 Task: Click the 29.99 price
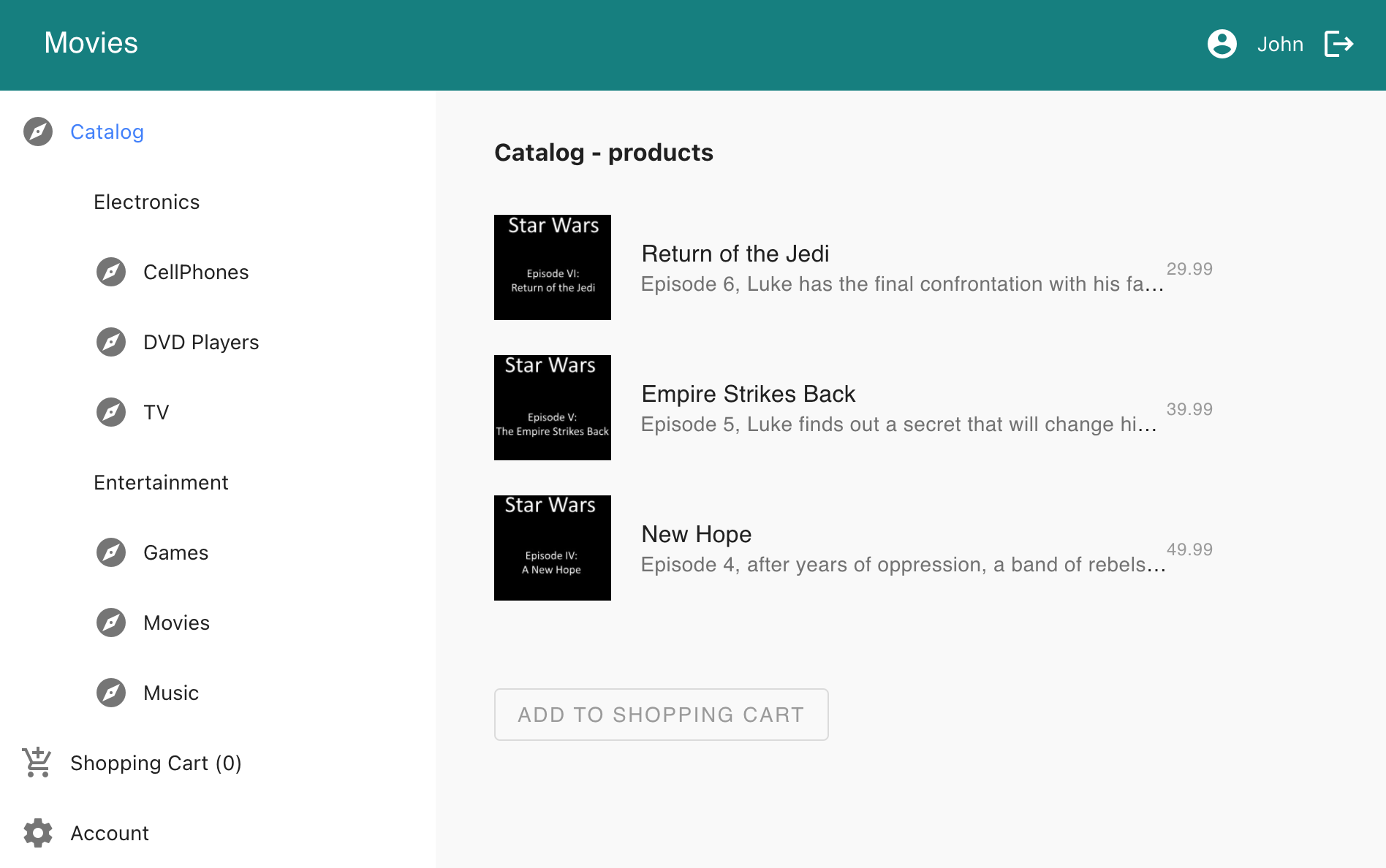click(x=1189, y=269)
